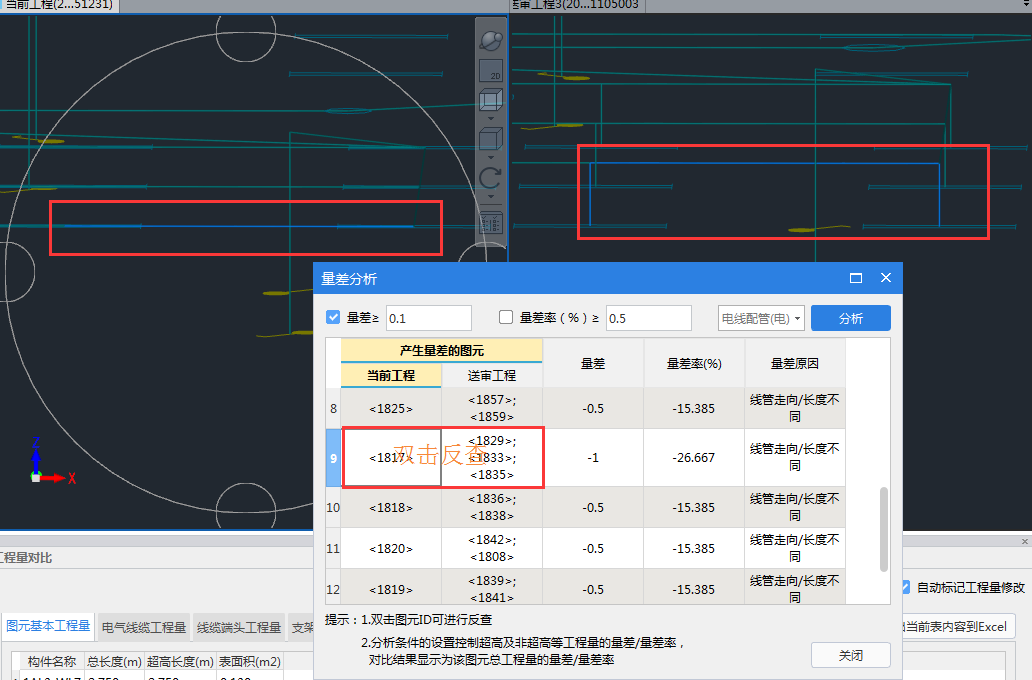The height and width of the screenshot is (680, 1032).
Task: Switch to 电气线缆工程量 tab
Action: pos(144,627)
